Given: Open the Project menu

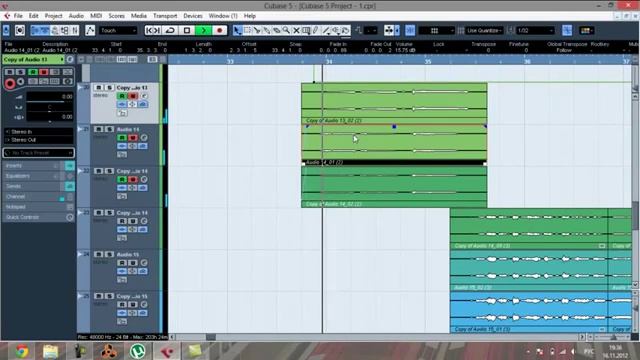Looking at the screenshot, I should pos(53,16).
